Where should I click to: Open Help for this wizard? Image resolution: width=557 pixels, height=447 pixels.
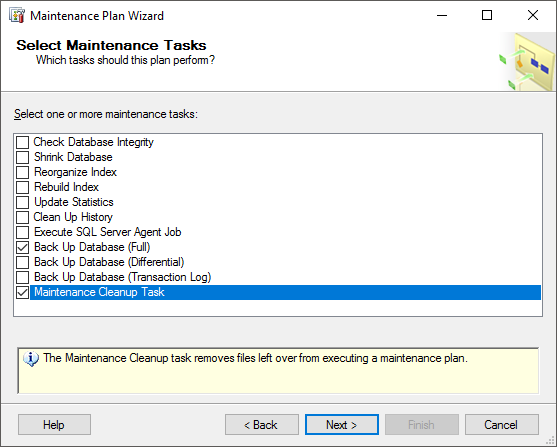coord(54,425)
